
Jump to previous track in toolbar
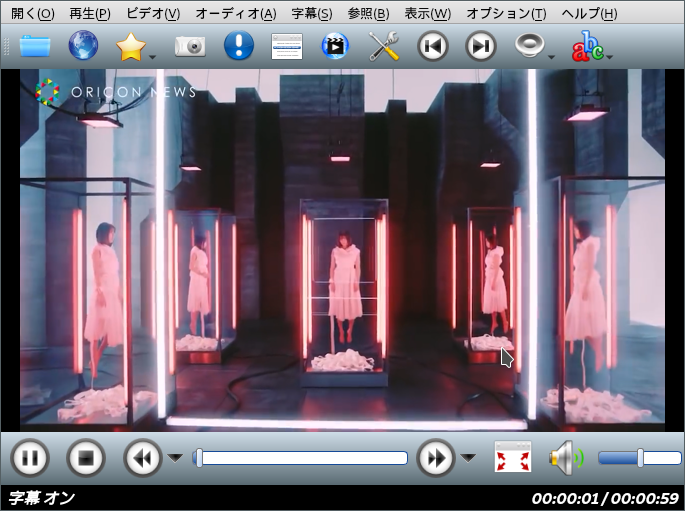click(433, 46)
